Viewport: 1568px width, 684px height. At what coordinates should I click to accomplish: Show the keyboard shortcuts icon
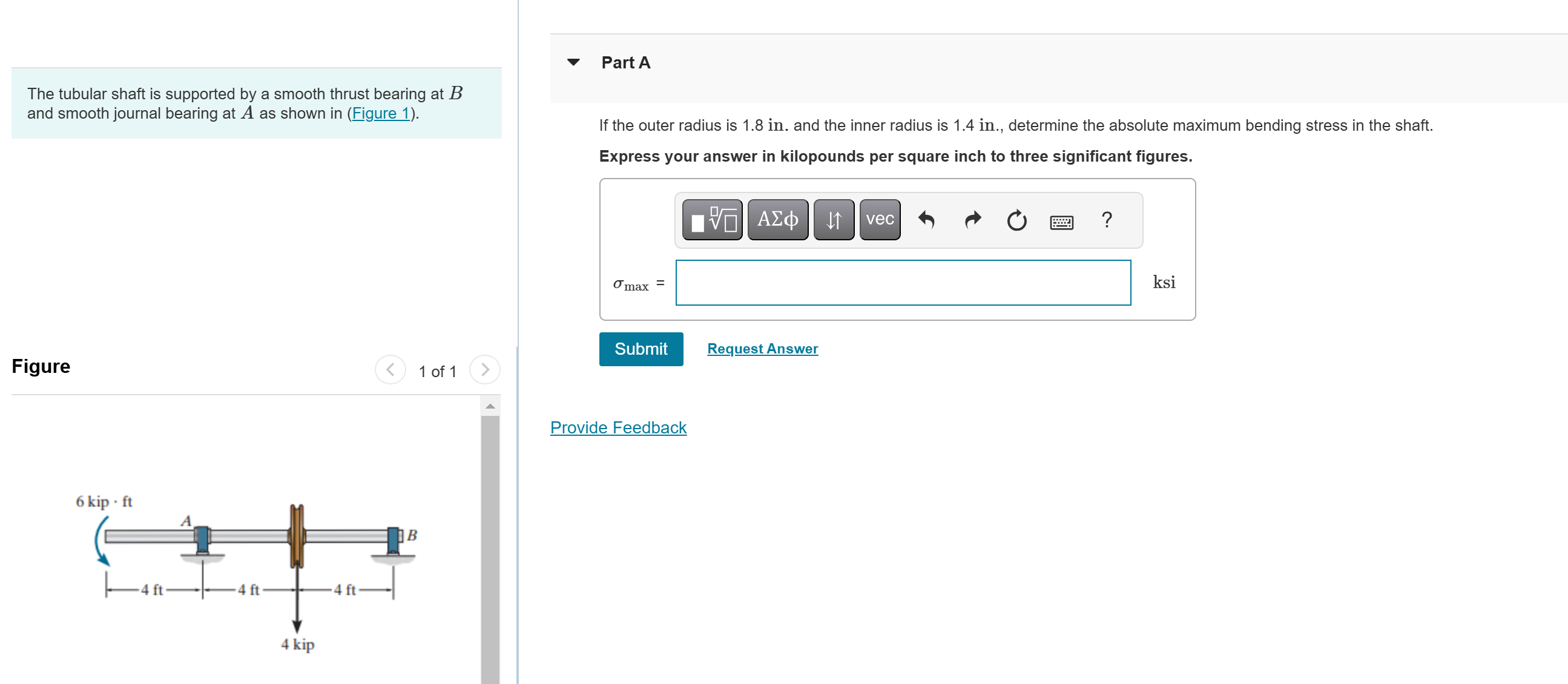click(1061, 222)
